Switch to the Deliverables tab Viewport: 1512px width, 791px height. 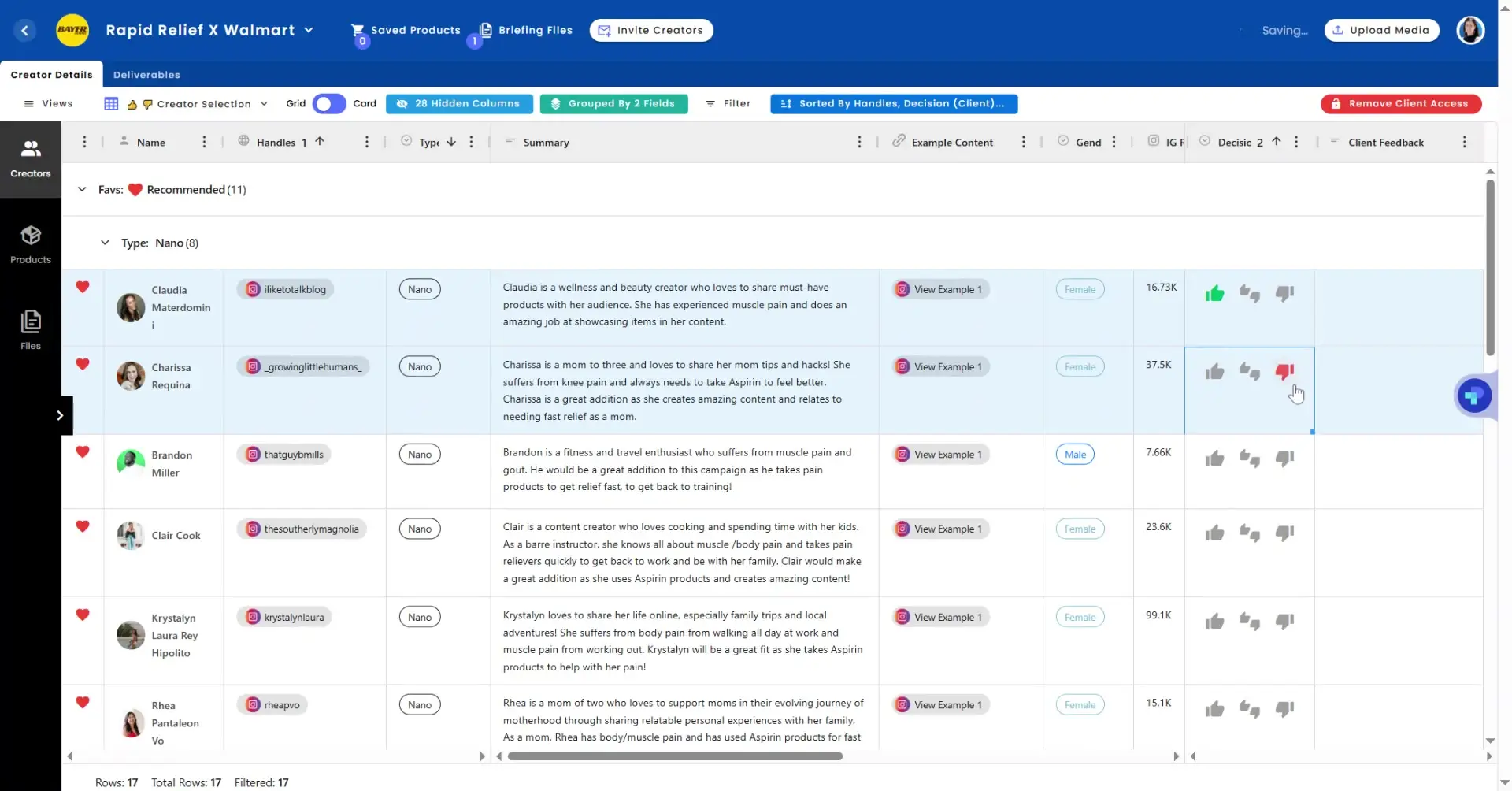(x=146, y=74)
